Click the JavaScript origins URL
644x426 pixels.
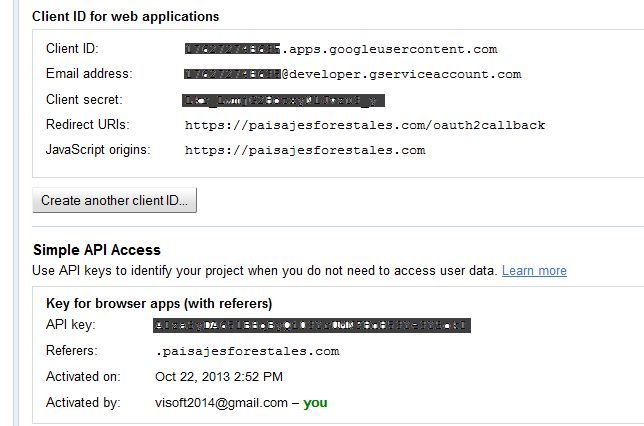point(305,150)
